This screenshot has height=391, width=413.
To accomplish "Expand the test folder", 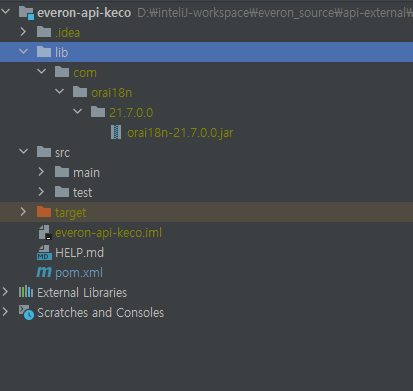I will click(x=41, y=192).
